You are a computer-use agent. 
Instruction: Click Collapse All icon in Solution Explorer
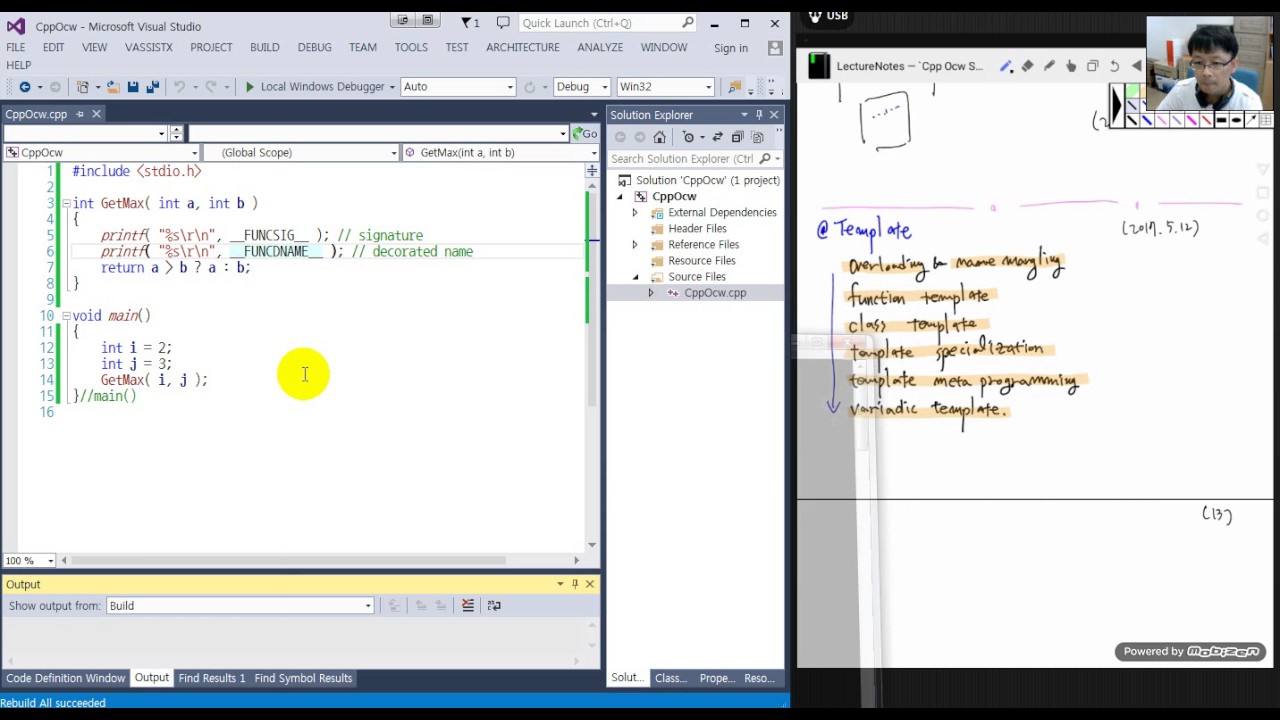[x=737, y=137]
